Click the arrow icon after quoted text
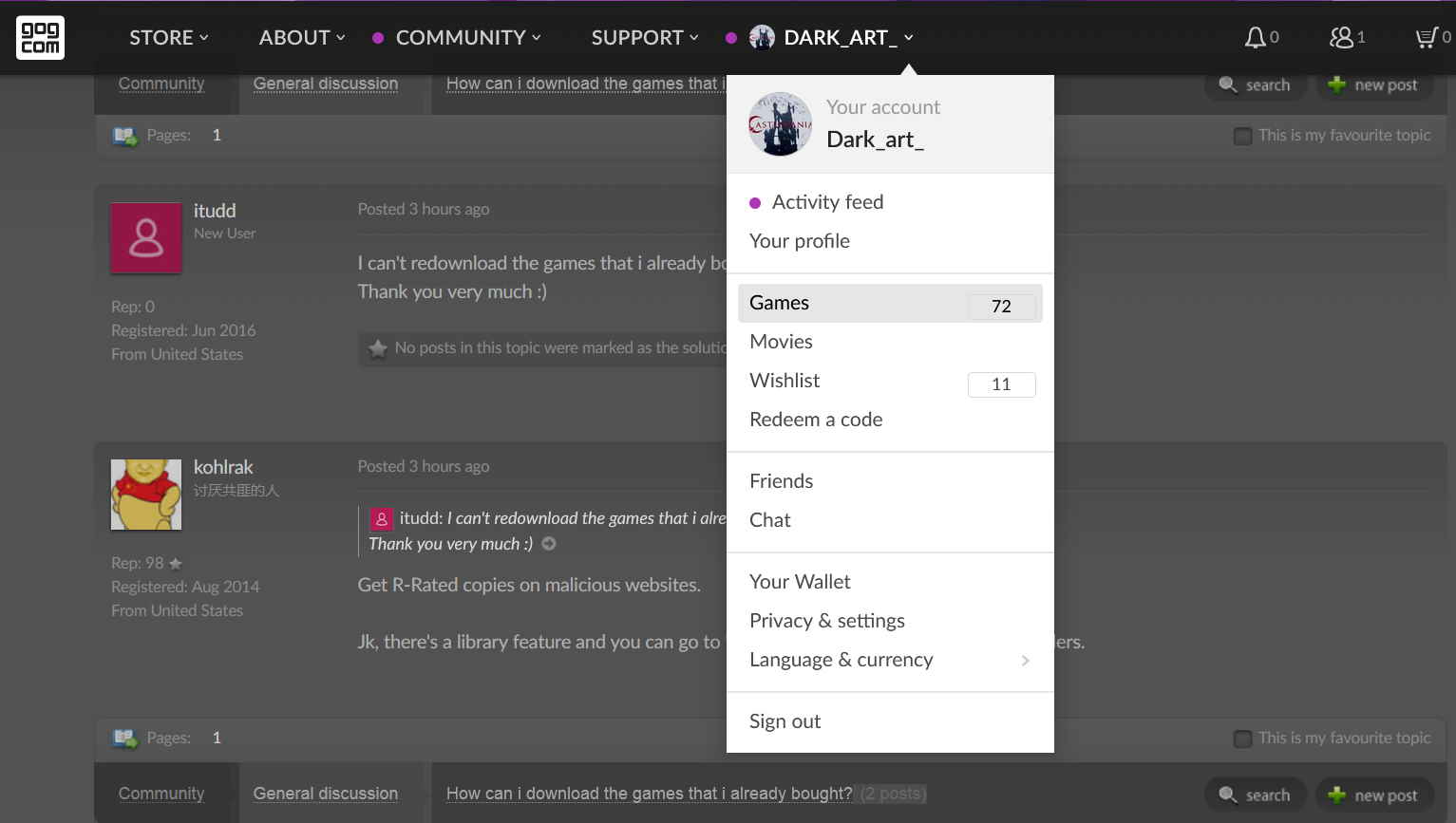1456x823 pixels. 549,544
